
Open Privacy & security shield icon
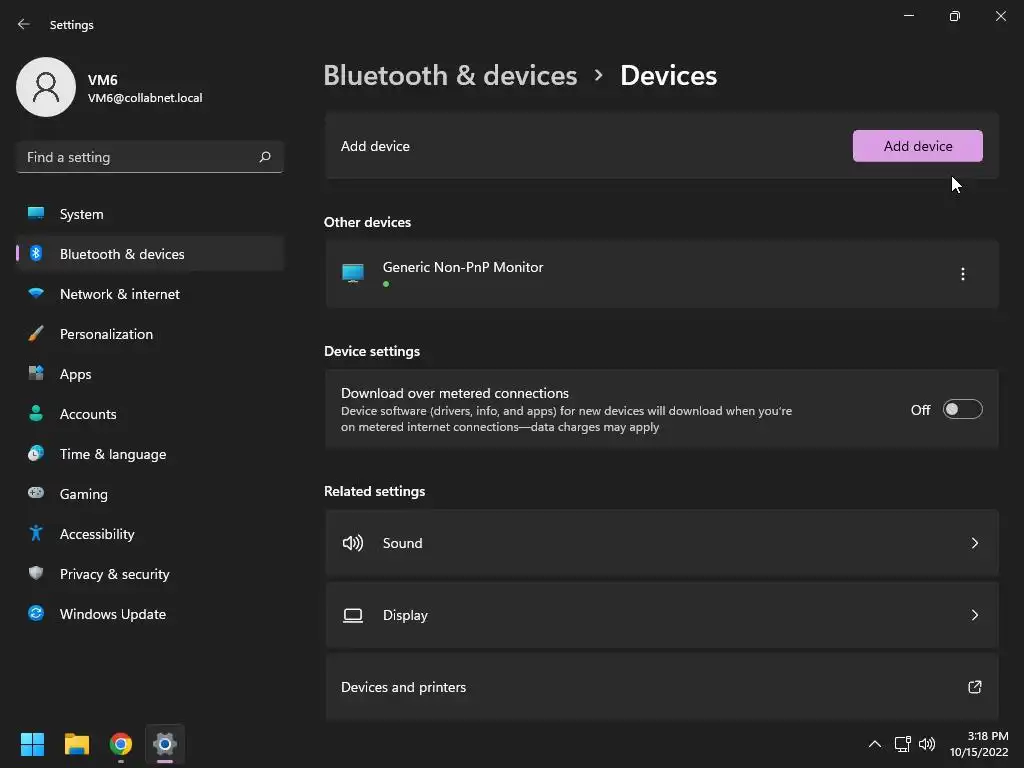tap(36, 574)
